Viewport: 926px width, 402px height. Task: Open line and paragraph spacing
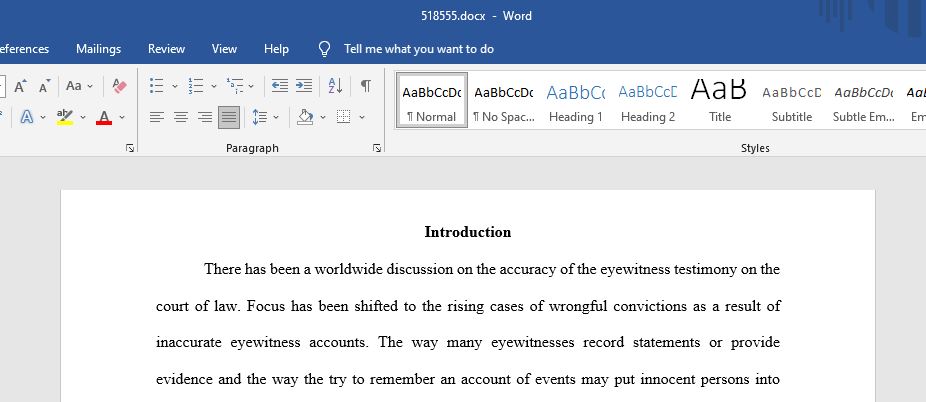coord(260,117)
